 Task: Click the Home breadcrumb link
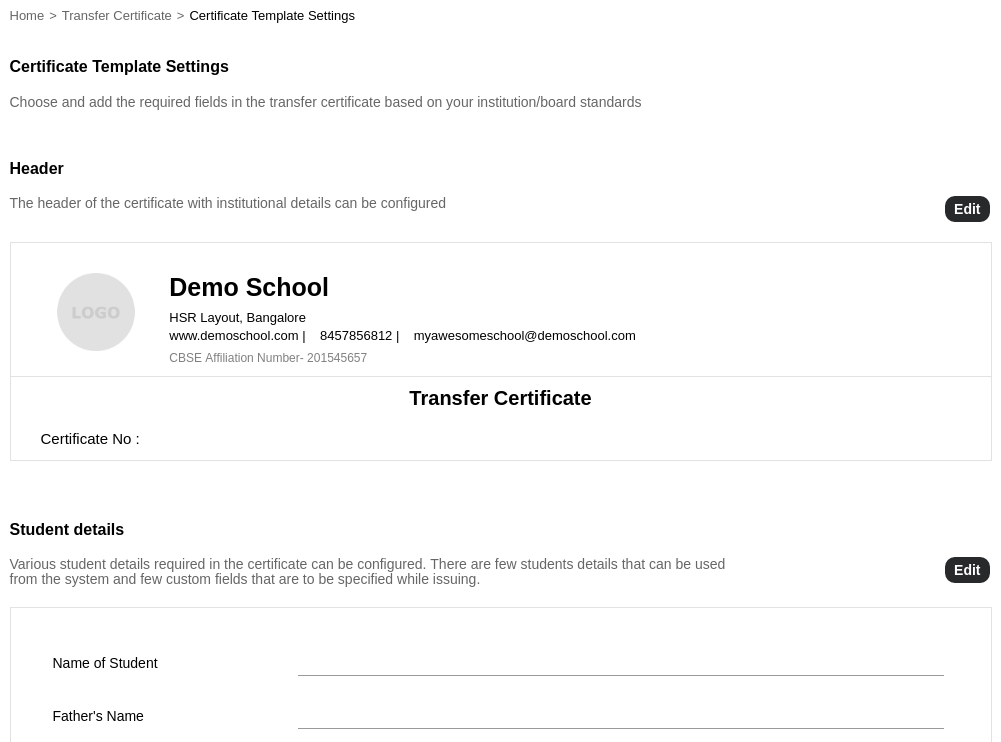[27, 16]
